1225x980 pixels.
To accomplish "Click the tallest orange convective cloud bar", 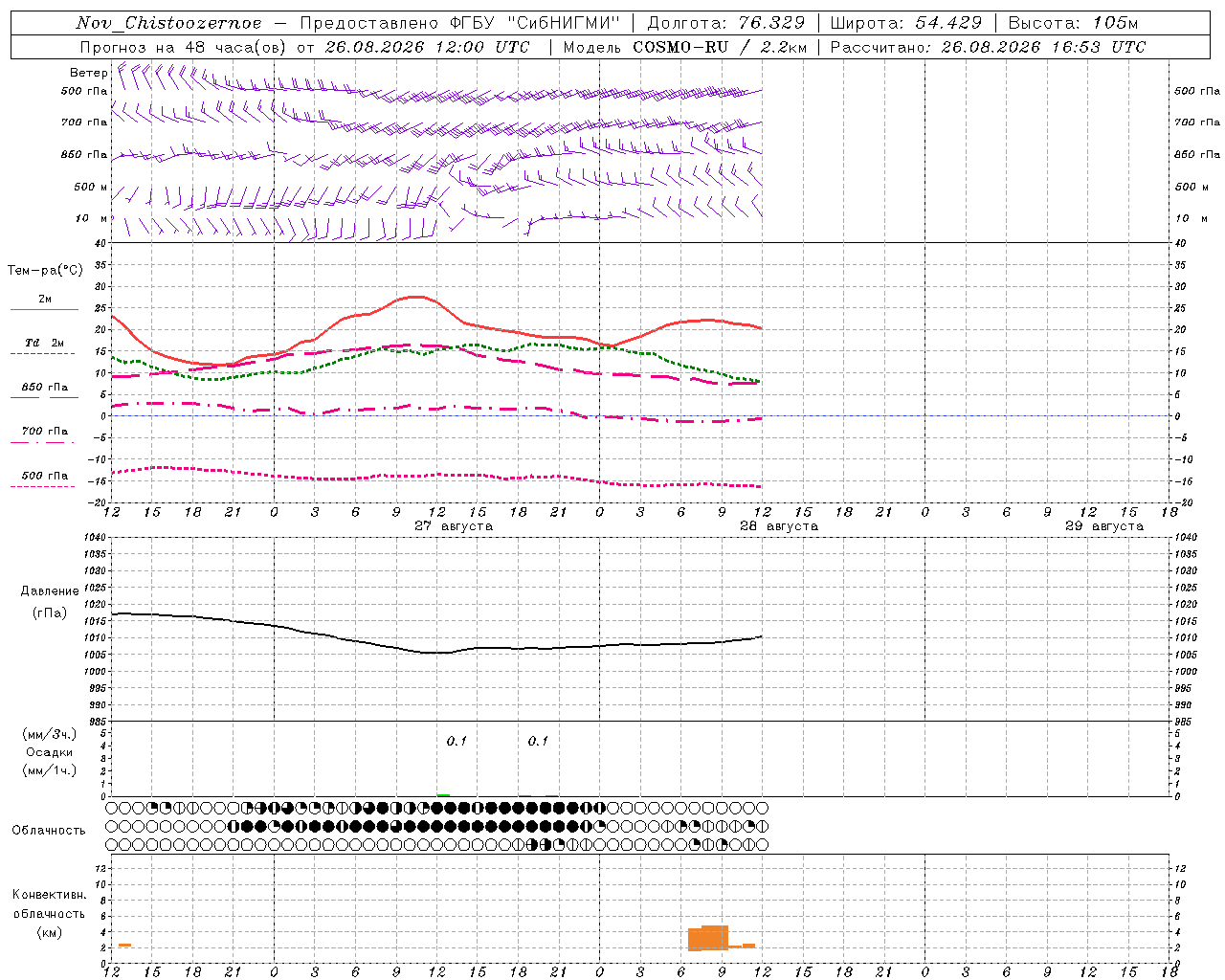I will point(715,937).
